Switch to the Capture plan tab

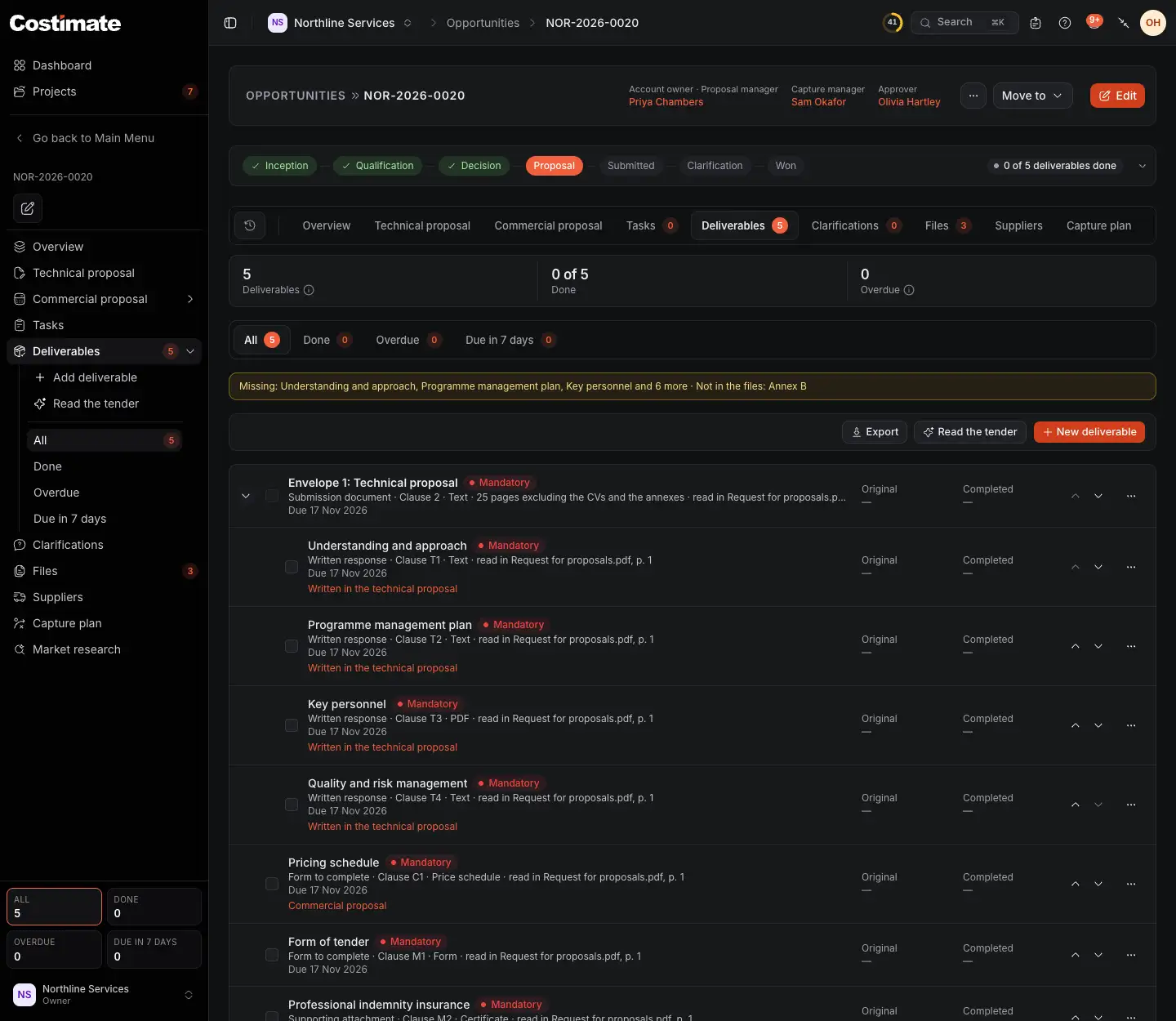[x=1098, y=225]
